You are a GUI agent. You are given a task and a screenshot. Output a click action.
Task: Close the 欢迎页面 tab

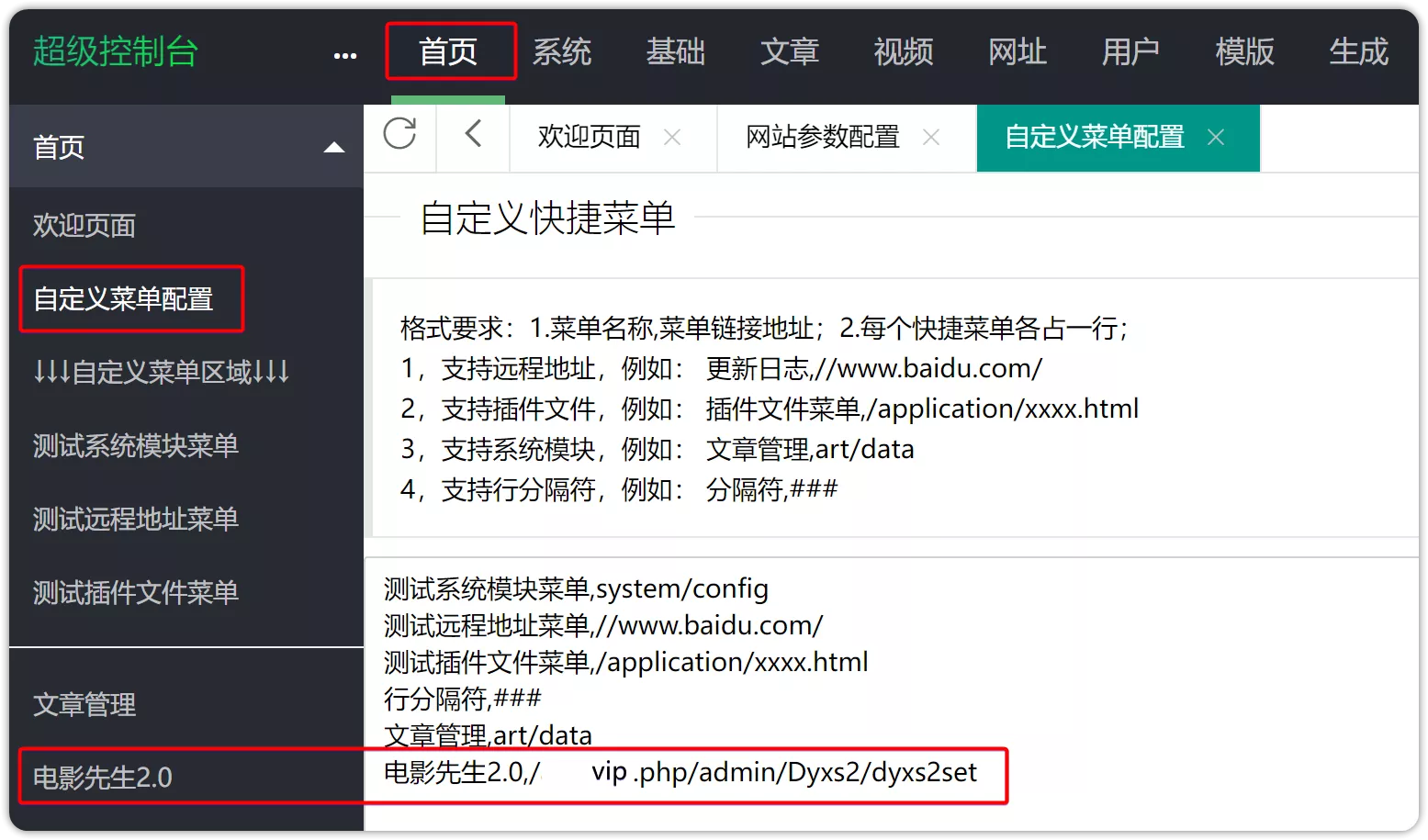click(x=672, y=138)
